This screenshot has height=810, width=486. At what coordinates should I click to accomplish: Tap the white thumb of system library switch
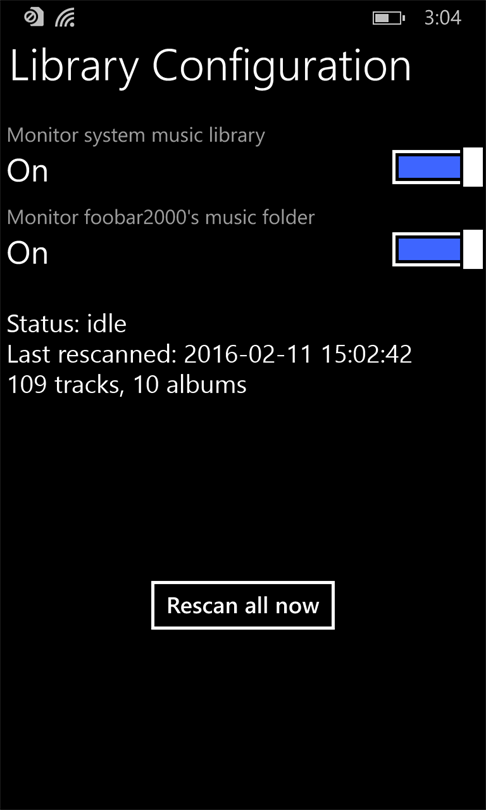(473, 167)
